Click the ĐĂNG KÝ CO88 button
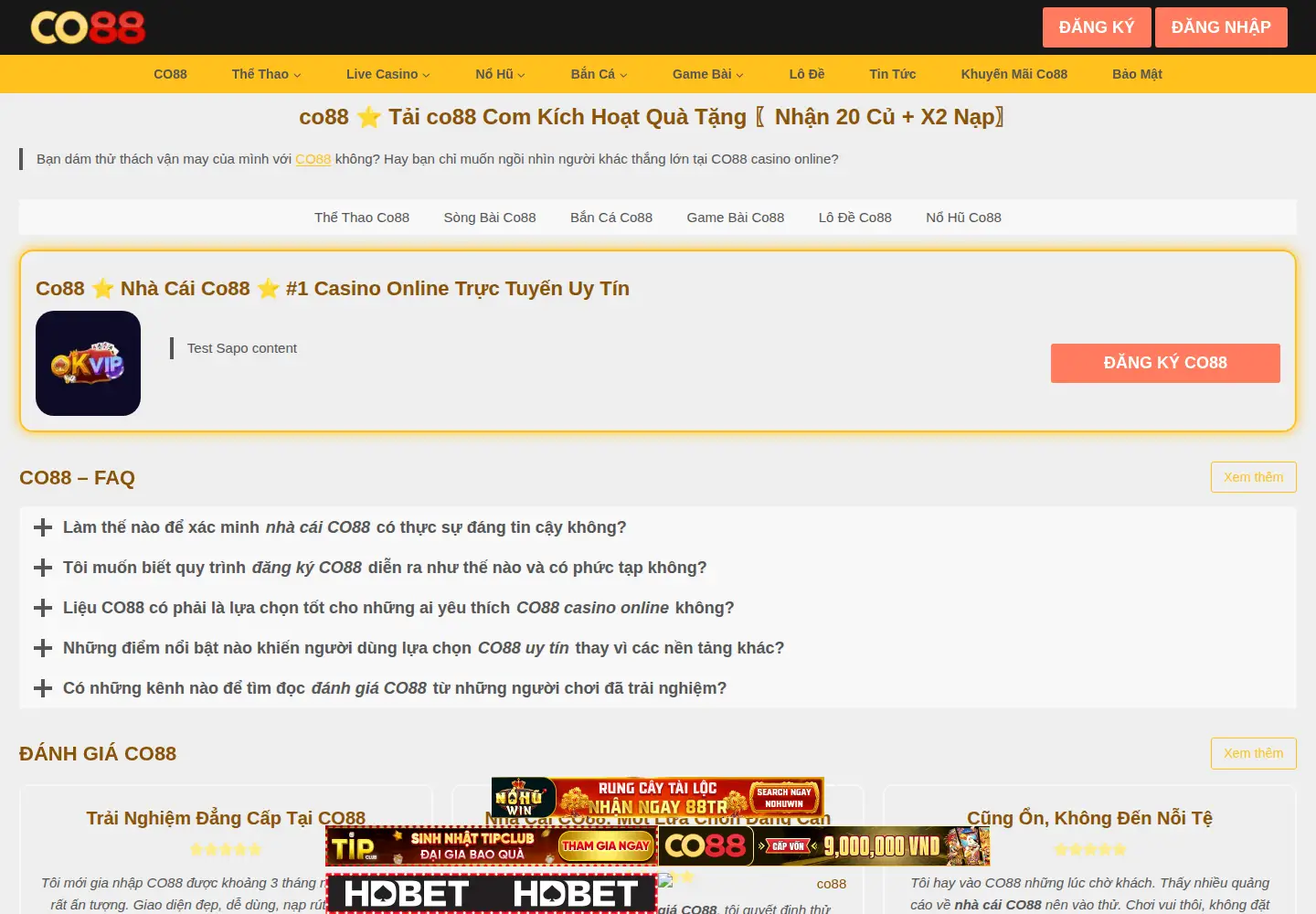Viewport: 1316px width, 914px height. pos(1165,363)
